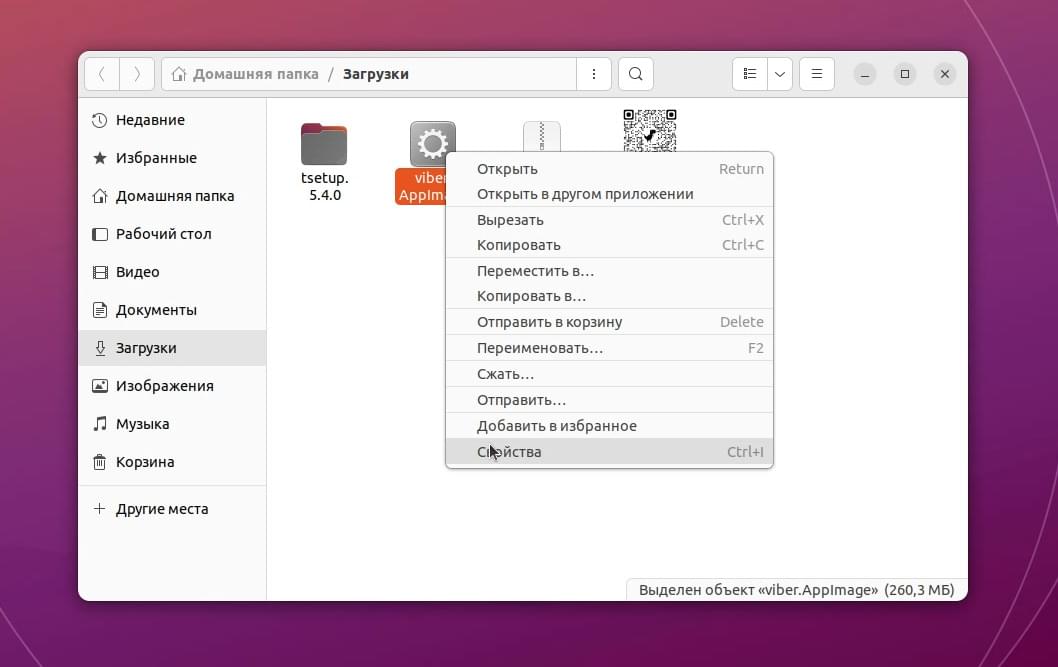Select the tsetup.5.4.0 folder icon
This screenshot has height=667, width=1058.
coord(324,144)
